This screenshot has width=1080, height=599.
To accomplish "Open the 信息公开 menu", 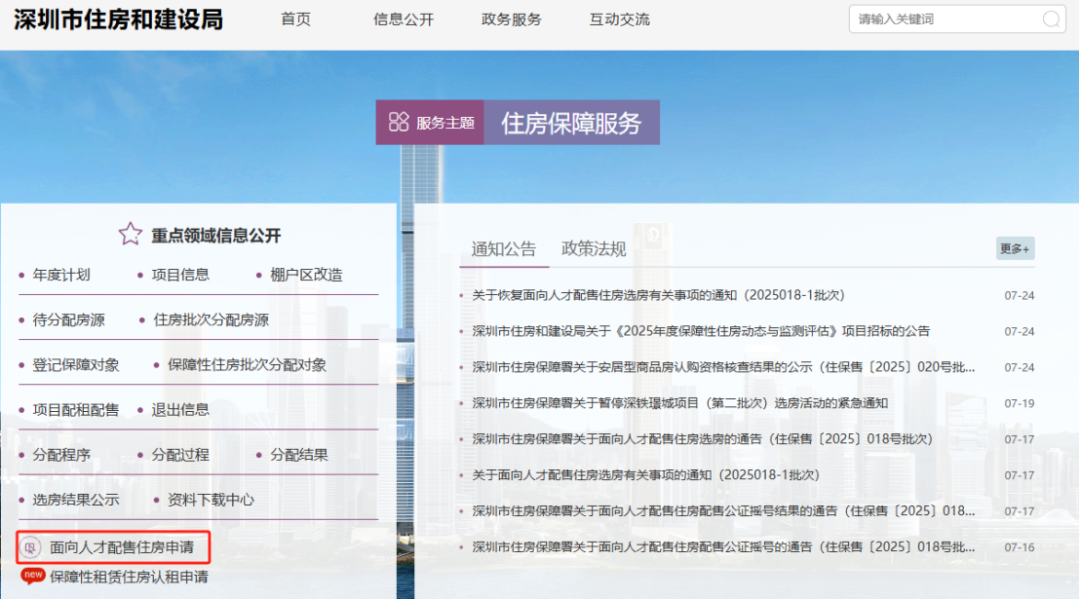I will point(403,19).
